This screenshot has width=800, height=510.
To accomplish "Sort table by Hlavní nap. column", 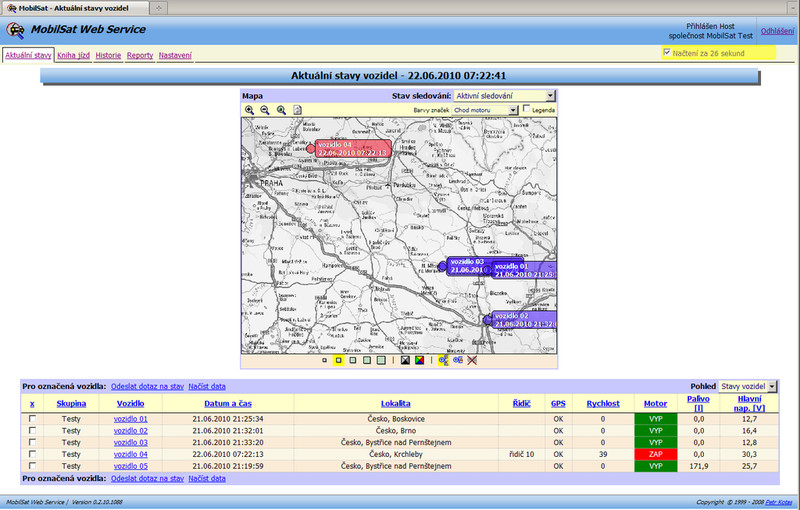I will (749, 403).
